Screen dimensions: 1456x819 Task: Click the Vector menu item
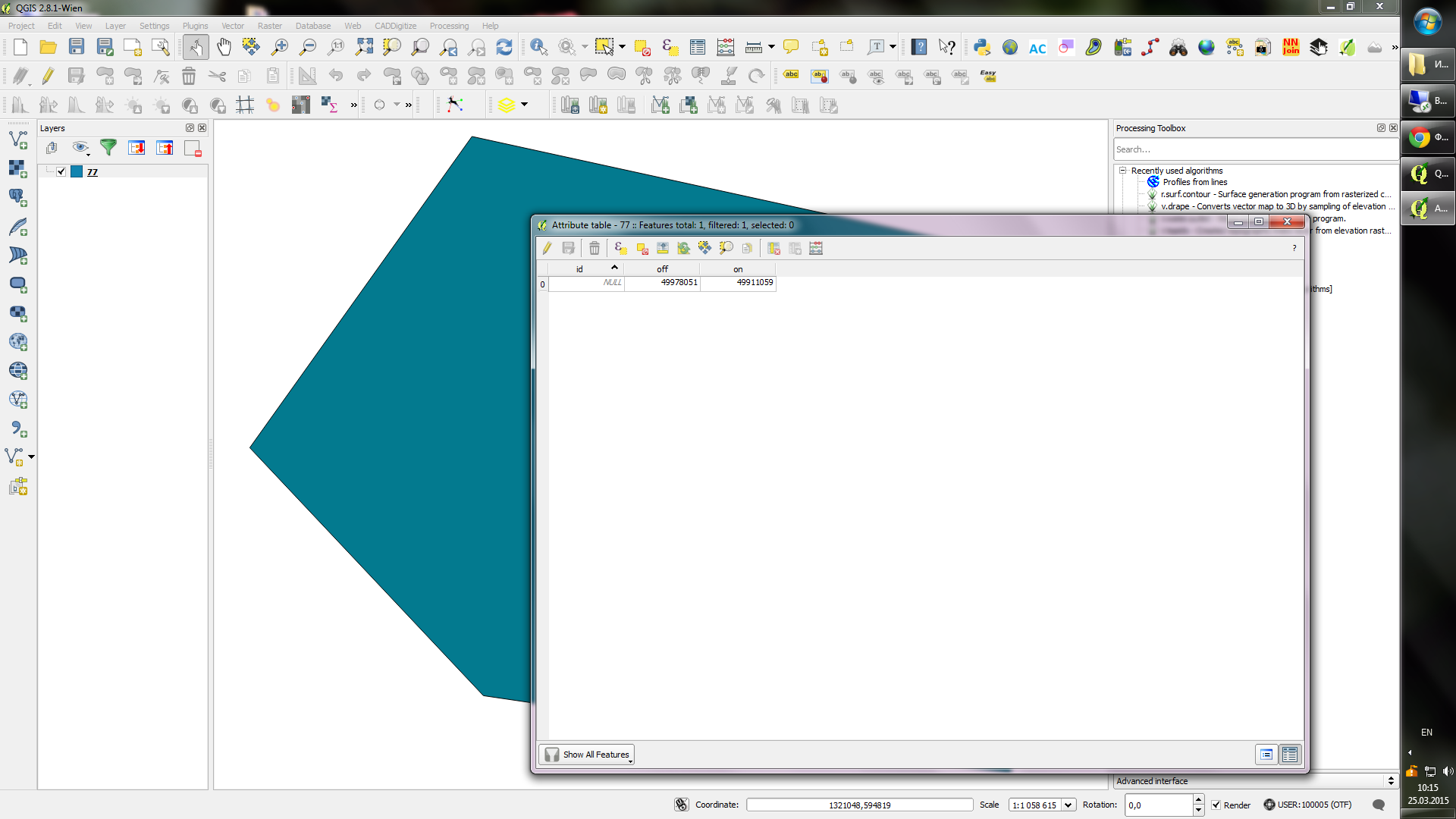tap(232, 25)
